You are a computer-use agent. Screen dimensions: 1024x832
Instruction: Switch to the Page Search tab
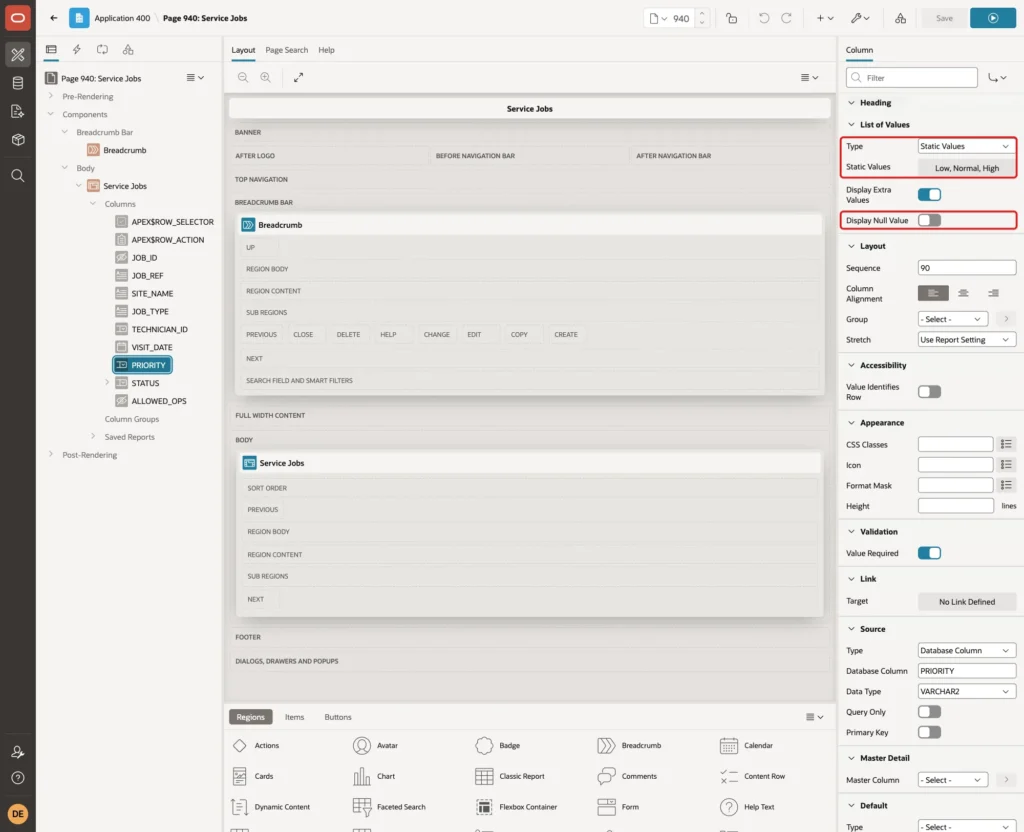286,50
